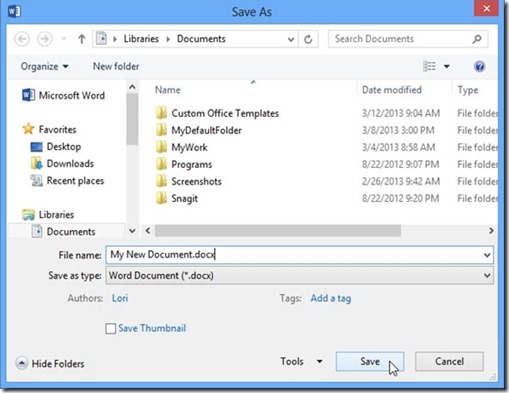This screenshot has width=509, height=393.
Task: Open the more view options arrow
Action: tap(447, 66)
